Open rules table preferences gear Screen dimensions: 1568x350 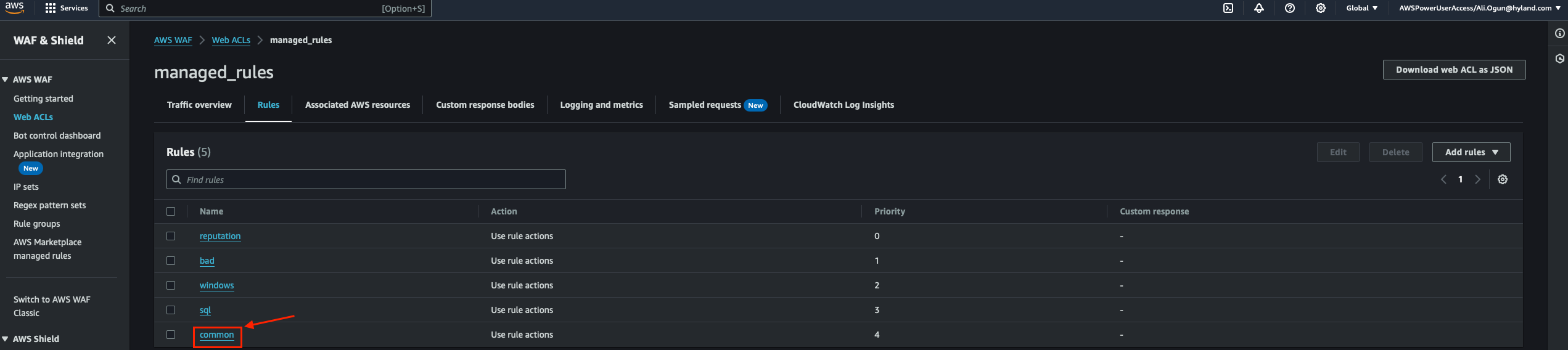(1503, 179)
